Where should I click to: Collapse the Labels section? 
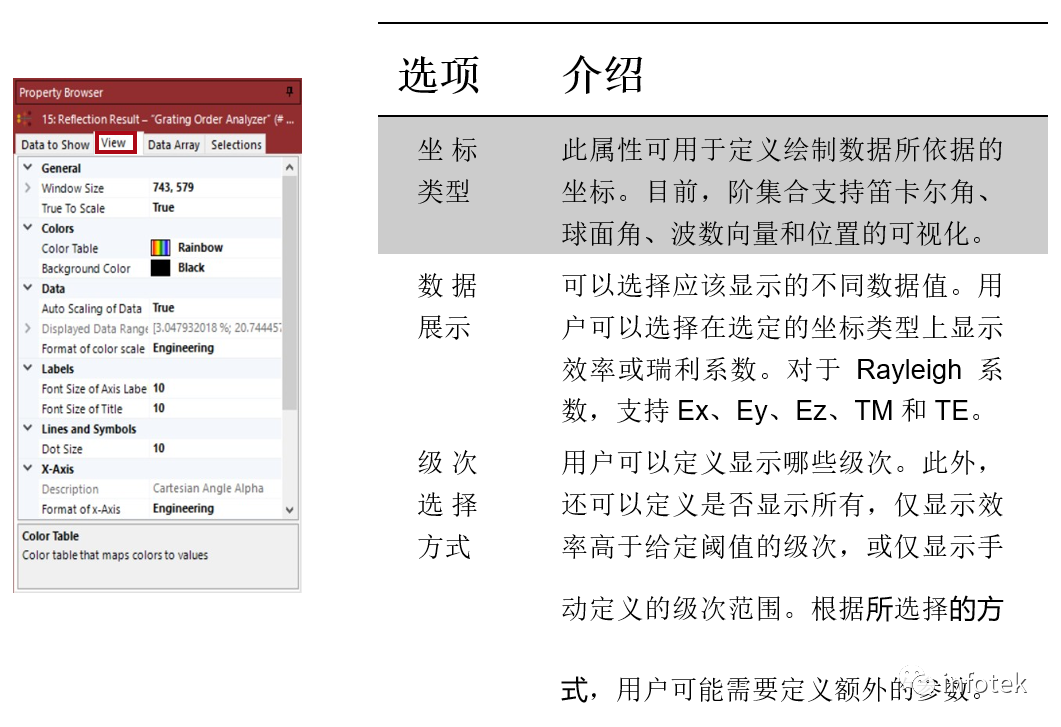28,368
